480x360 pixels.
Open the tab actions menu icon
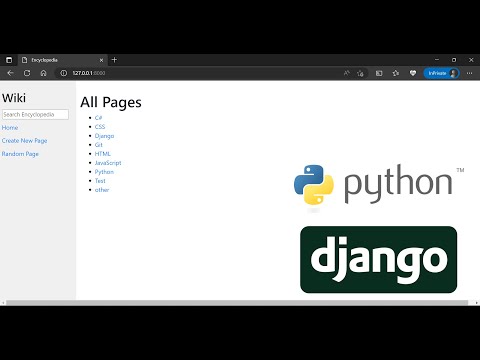point(9,60)
